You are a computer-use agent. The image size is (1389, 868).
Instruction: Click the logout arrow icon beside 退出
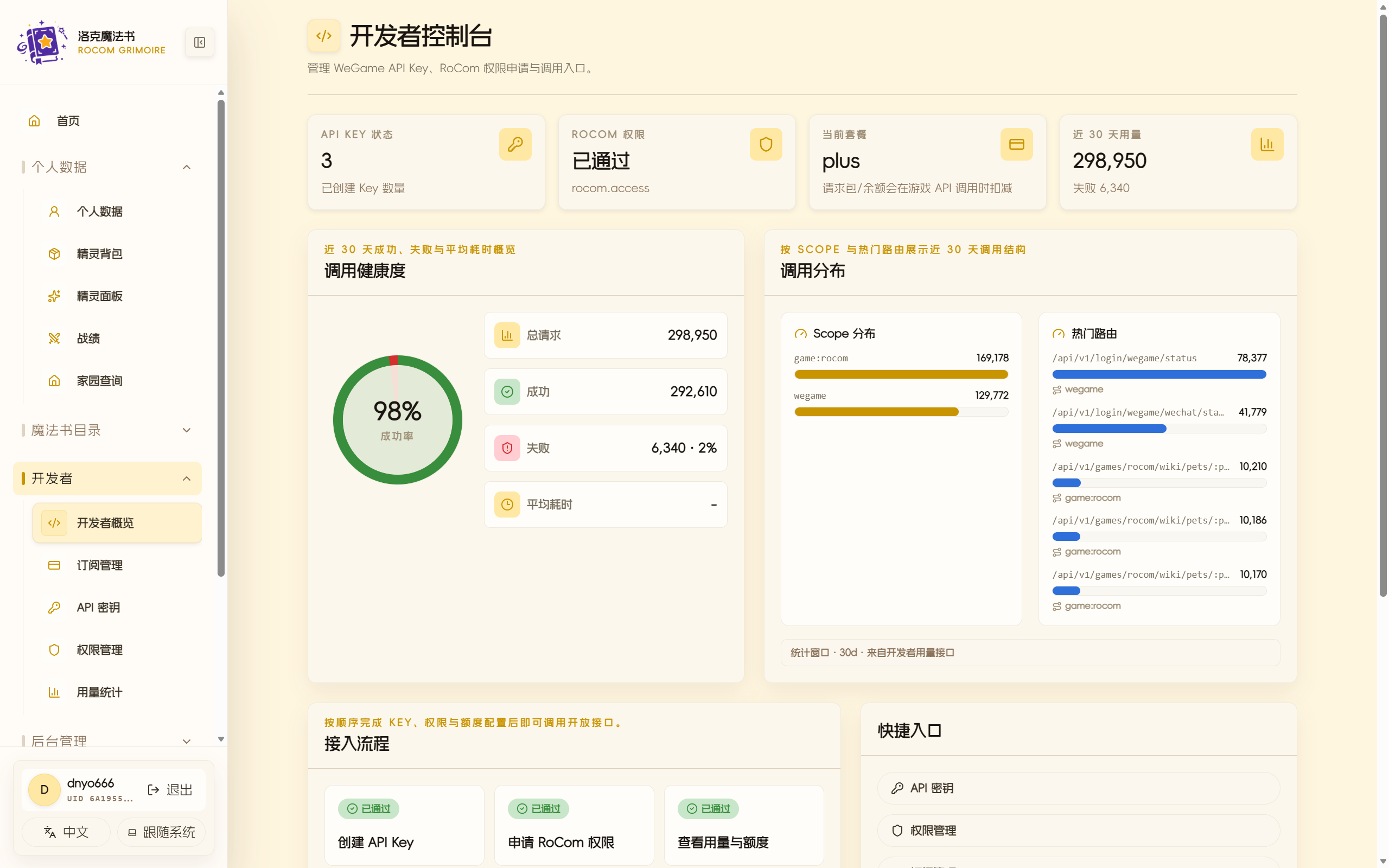(x=153, y=790)
